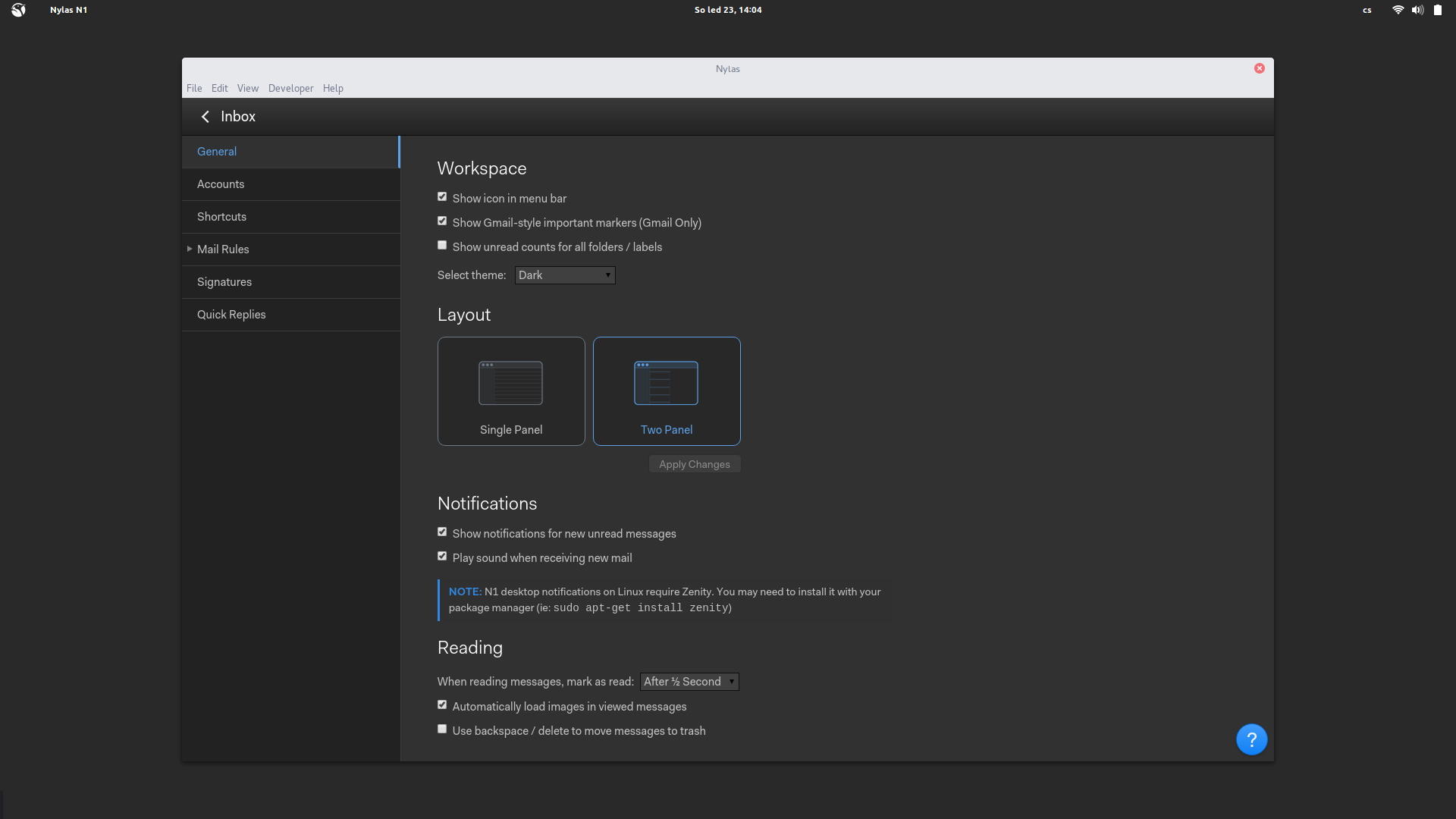Screen dimensions: 1456x819
Task: Enable backspace/delete to move to trash
Action: [x=442, y=730]
